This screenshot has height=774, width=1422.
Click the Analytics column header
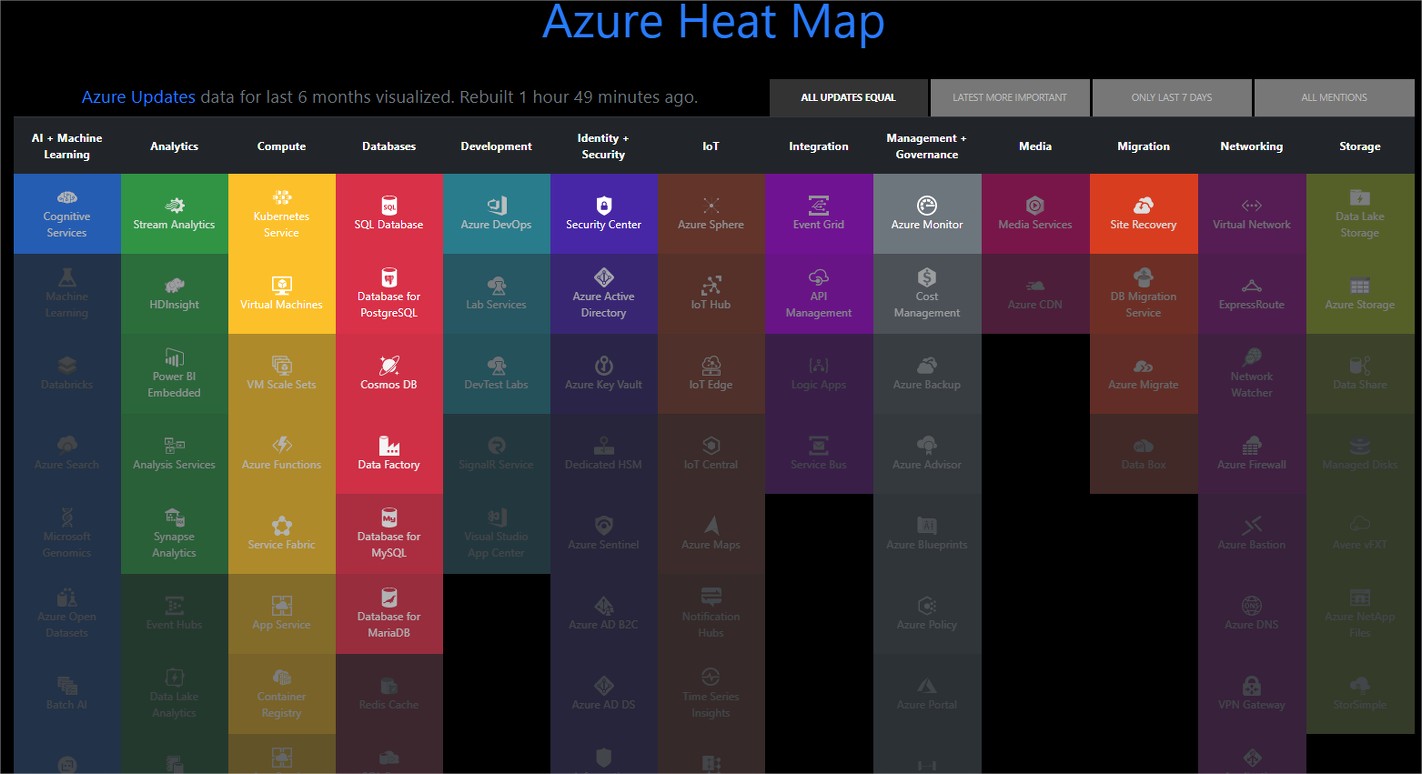(174, 146)
